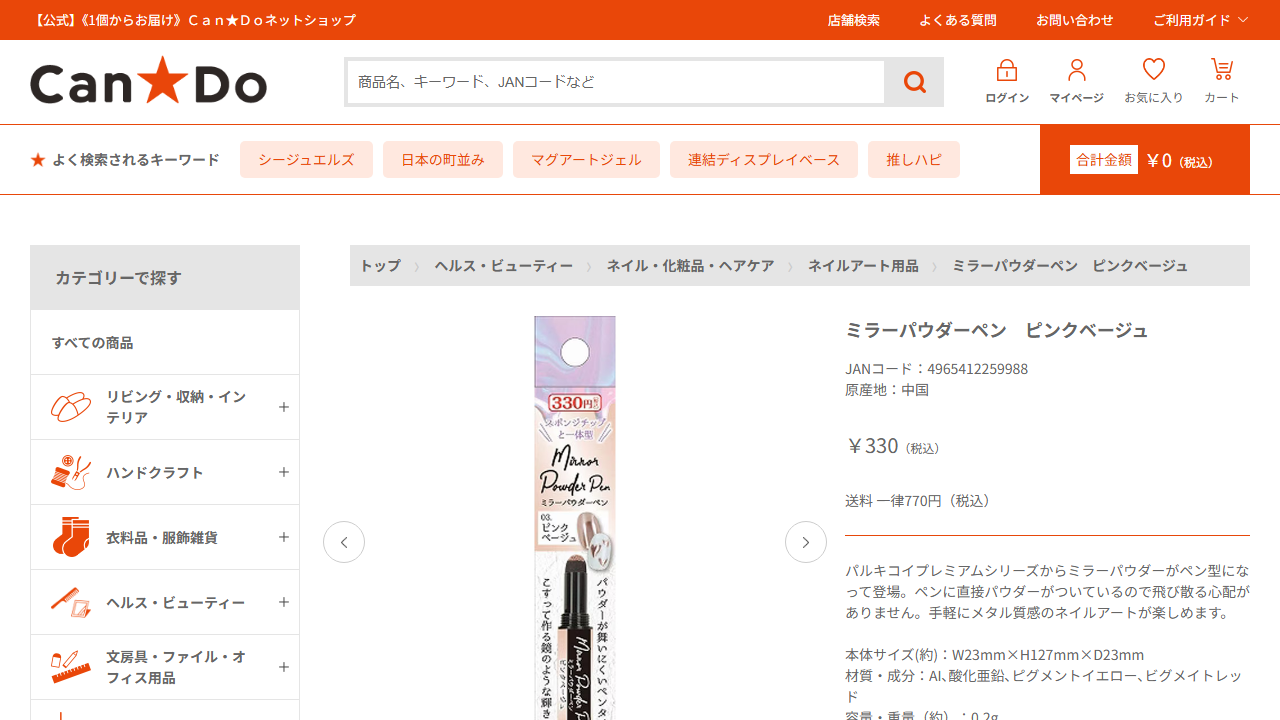Click the マグアートジェル keyword tag
1280x720 pixels.
586,160
